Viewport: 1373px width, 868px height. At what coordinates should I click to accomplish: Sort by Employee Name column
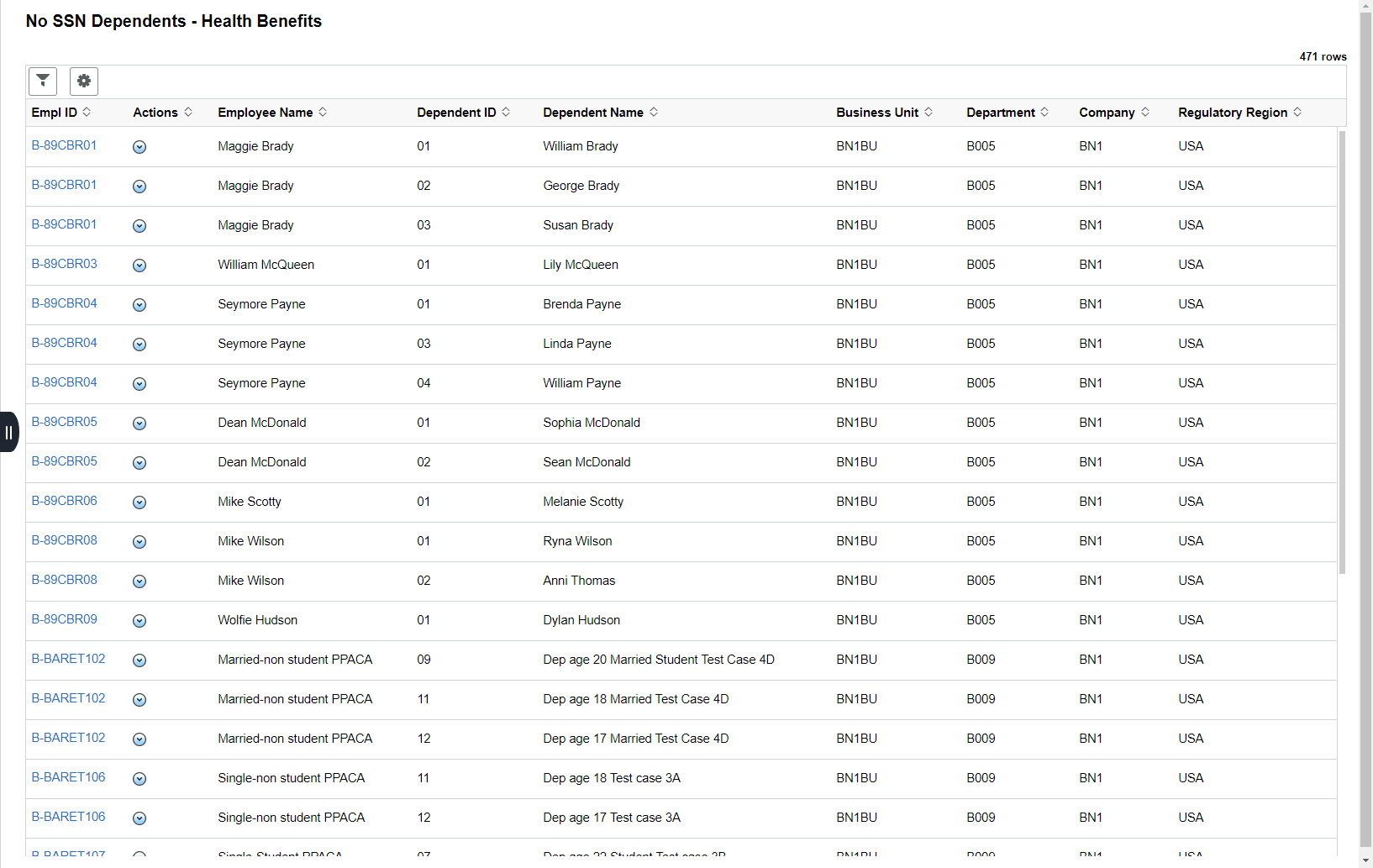click(x=272, y=113)
